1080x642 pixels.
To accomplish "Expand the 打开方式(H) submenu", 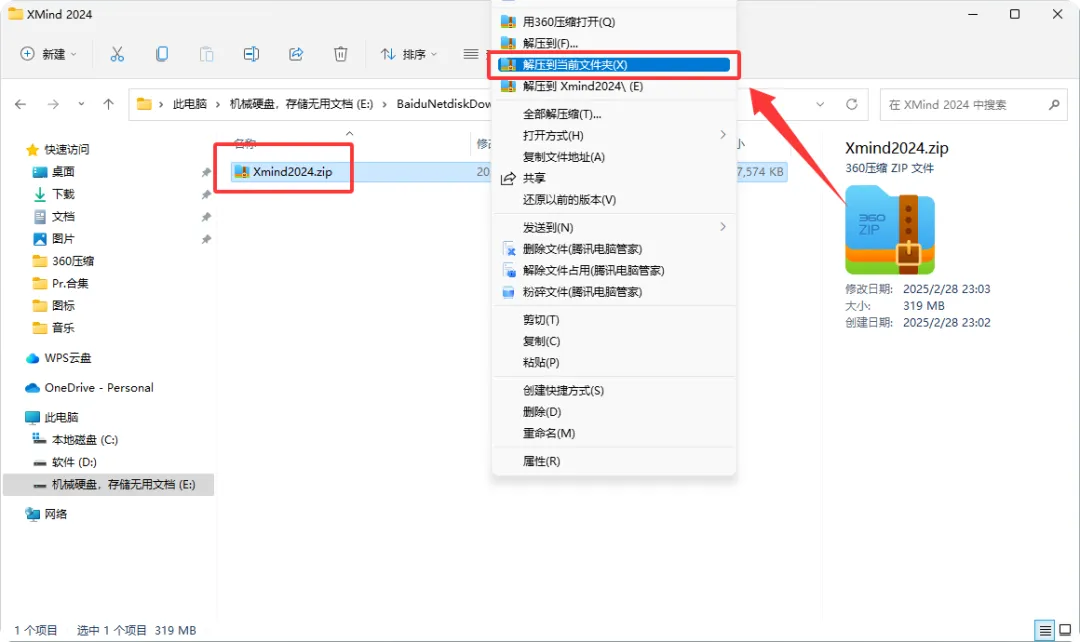I will (x=614, y=135).
